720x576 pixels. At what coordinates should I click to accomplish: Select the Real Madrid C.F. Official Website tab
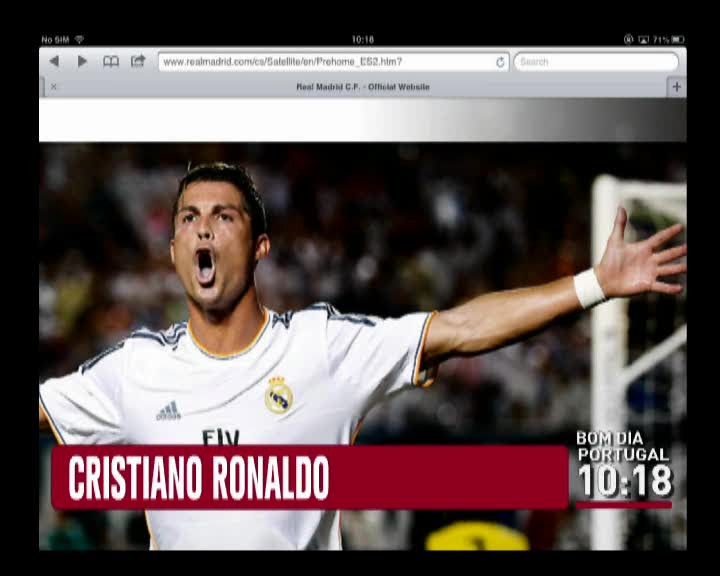[362, 87]
